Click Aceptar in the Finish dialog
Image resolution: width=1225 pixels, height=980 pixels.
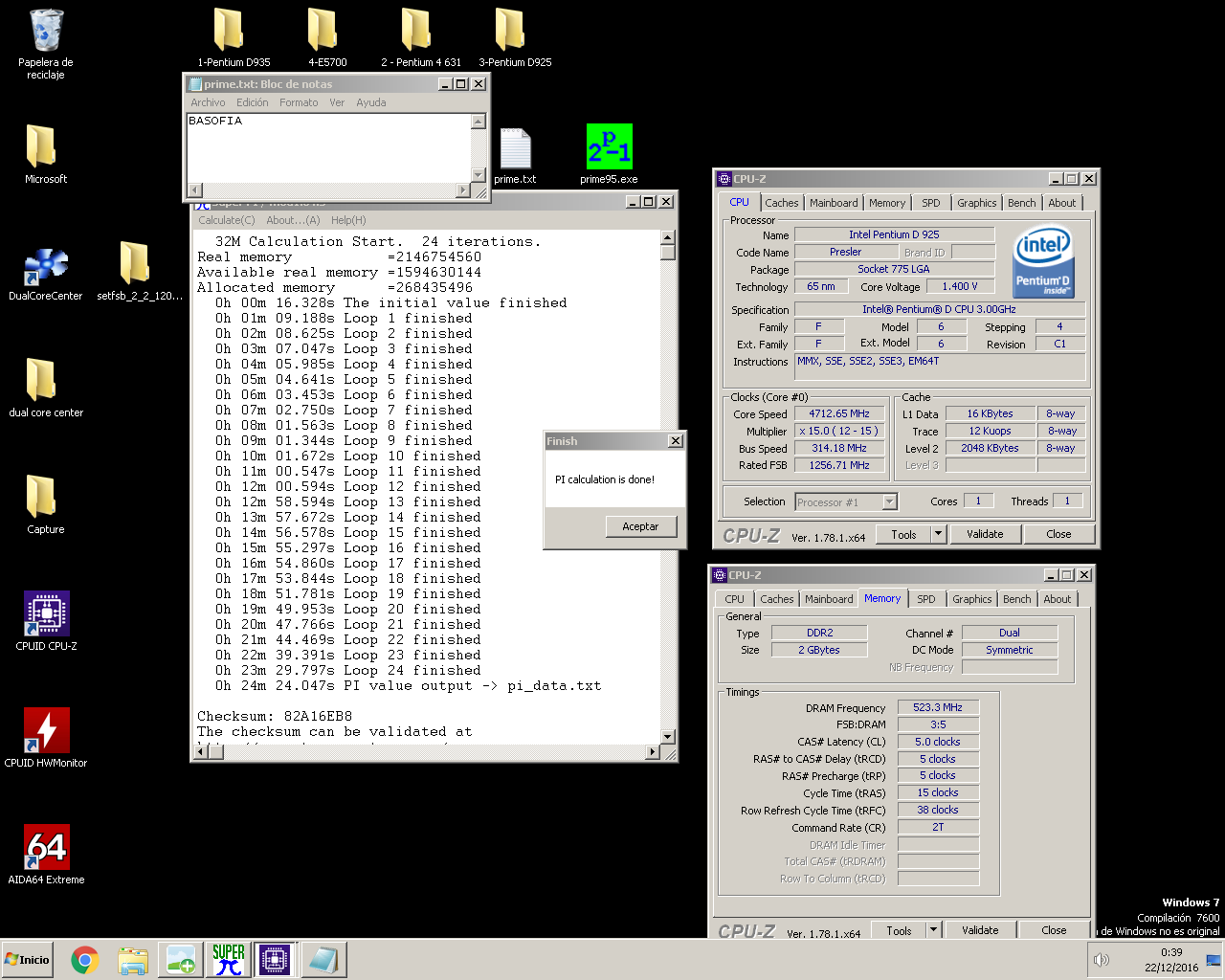[x=640, y=526]
